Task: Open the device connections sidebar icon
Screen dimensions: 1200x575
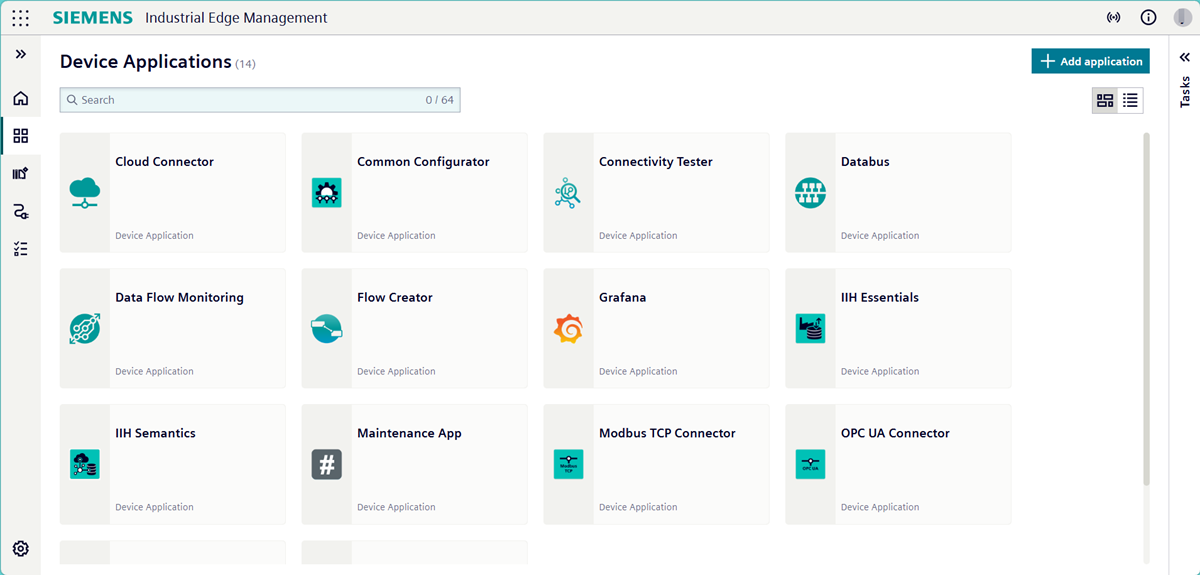Action: pyautogui.click(x=20, y=211)
